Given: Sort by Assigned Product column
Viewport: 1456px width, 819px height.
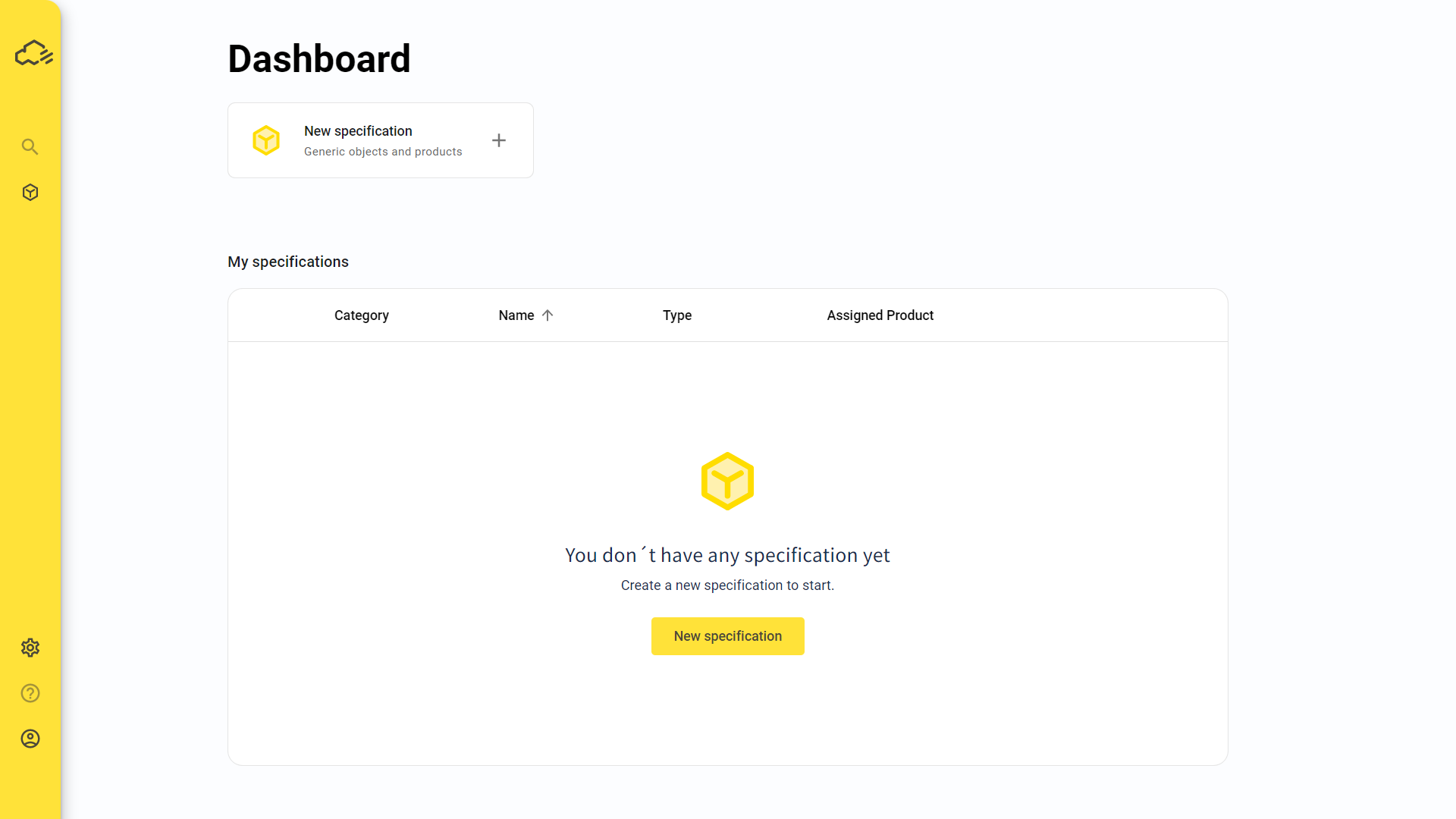Looking at the screenshot, I should pos(880,315).
